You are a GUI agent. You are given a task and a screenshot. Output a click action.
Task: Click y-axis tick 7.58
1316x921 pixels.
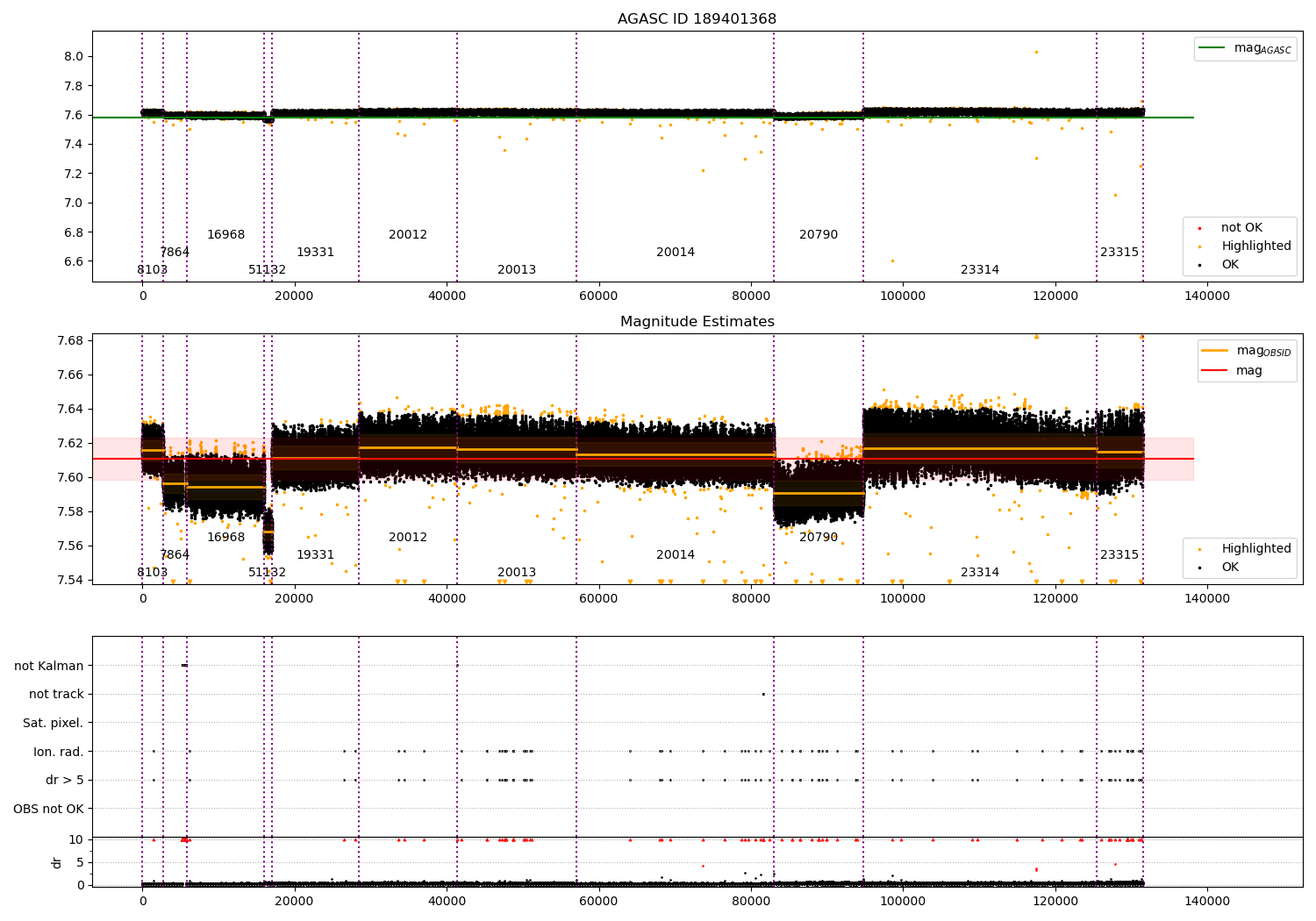[69, 511]
